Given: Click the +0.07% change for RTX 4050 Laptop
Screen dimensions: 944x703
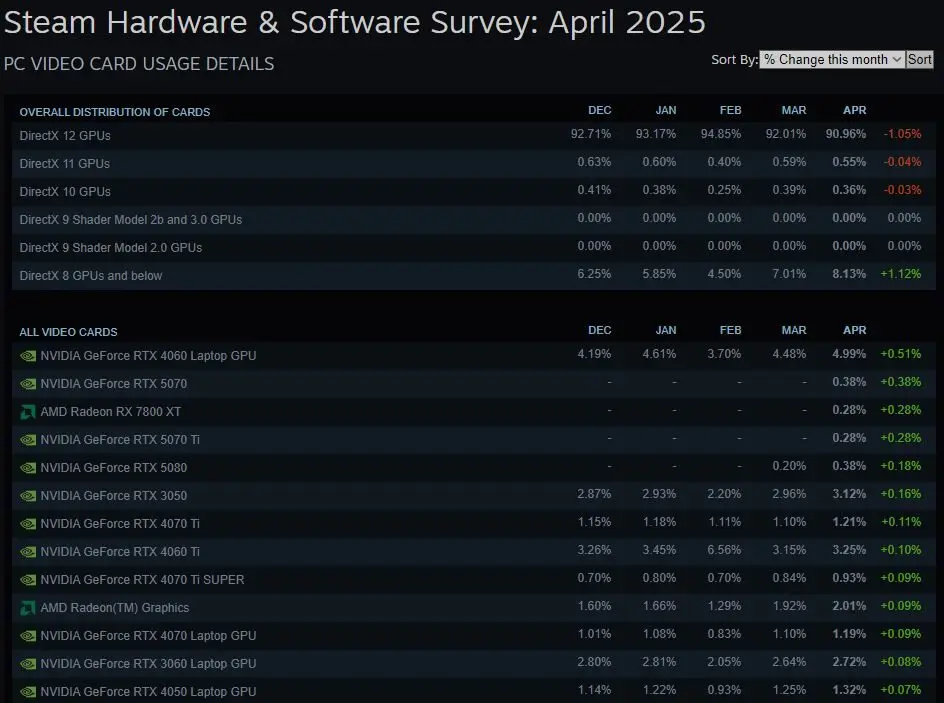Looking at the screenshot, I should click(x=901, y=690).
